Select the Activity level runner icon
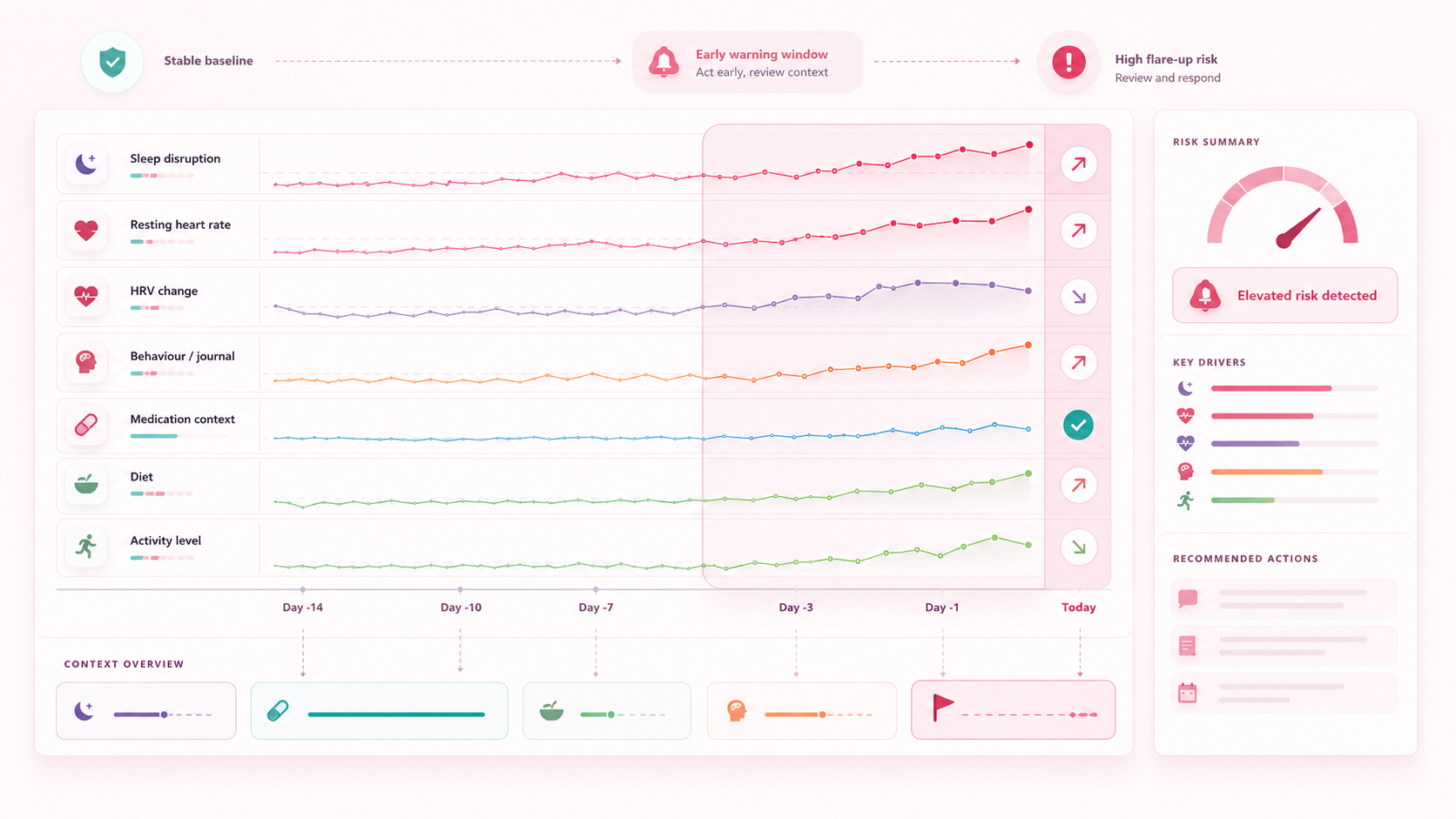This screenshot has height=819, width=1456. coord(86,547)
